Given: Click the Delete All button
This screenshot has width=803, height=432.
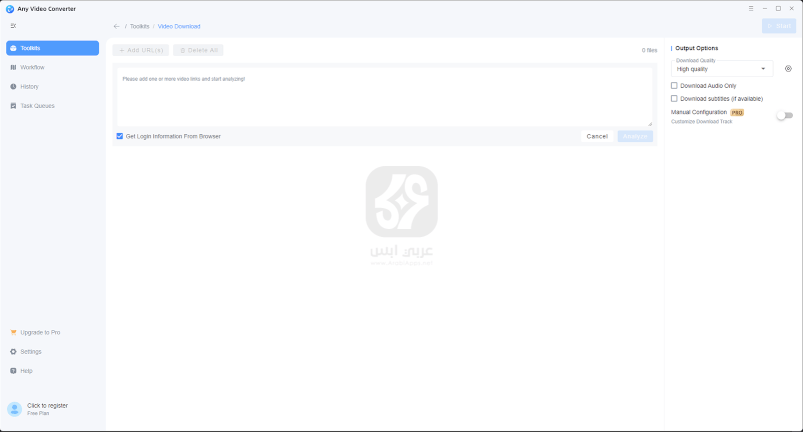Looking at the screenshot, I should pyautogui.click(x=198, y=50).
